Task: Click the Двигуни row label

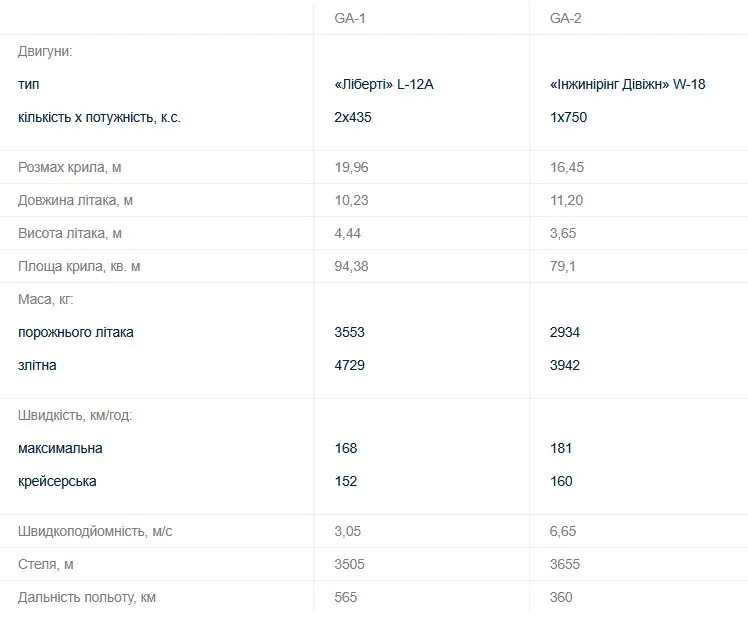Action: tap(45, 51)
